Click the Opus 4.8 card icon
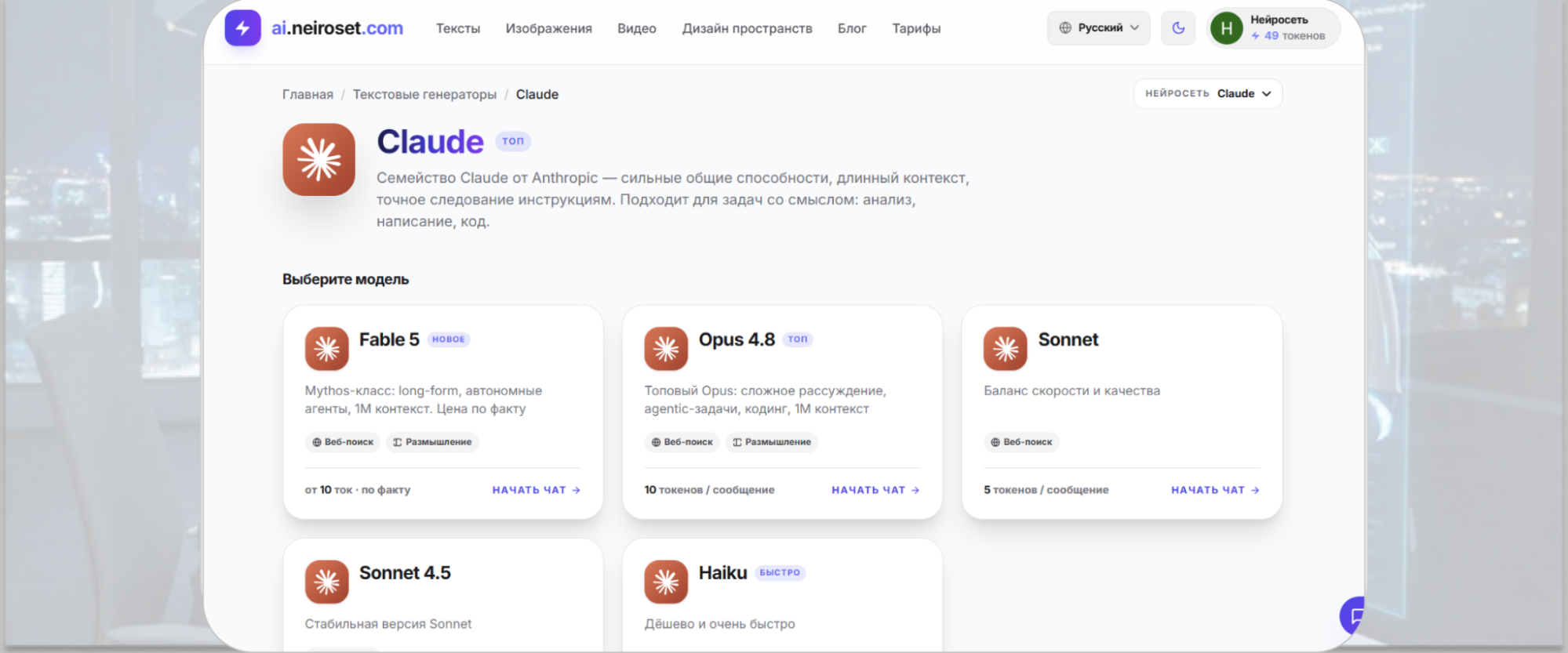Viewport: 1568px width, 653px height. pos(666,348)
